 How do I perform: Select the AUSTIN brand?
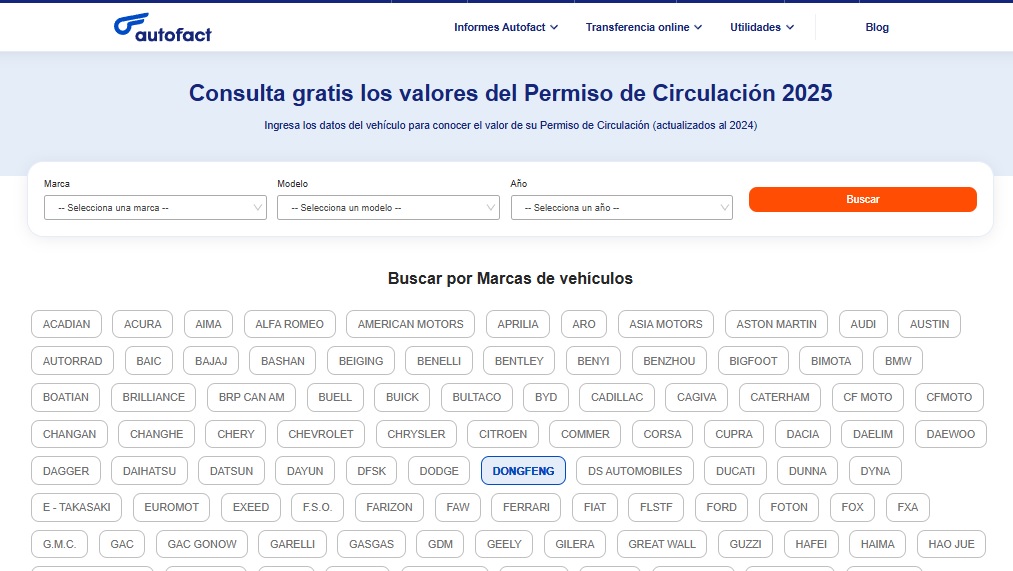tap(930, 324)
